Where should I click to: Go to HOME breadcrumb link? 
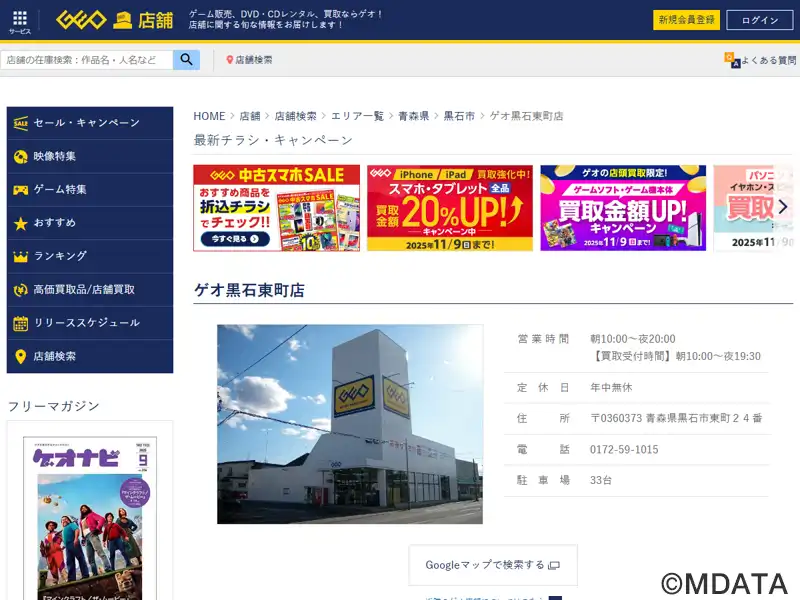[x=209, y=116]
